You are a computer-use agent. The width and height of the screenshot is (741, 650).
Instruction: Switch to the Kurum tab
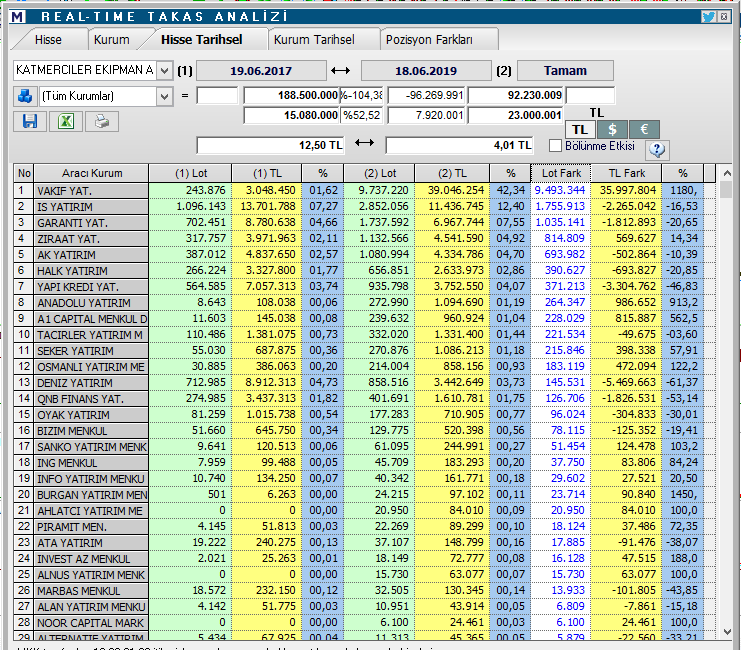[112, 40]
